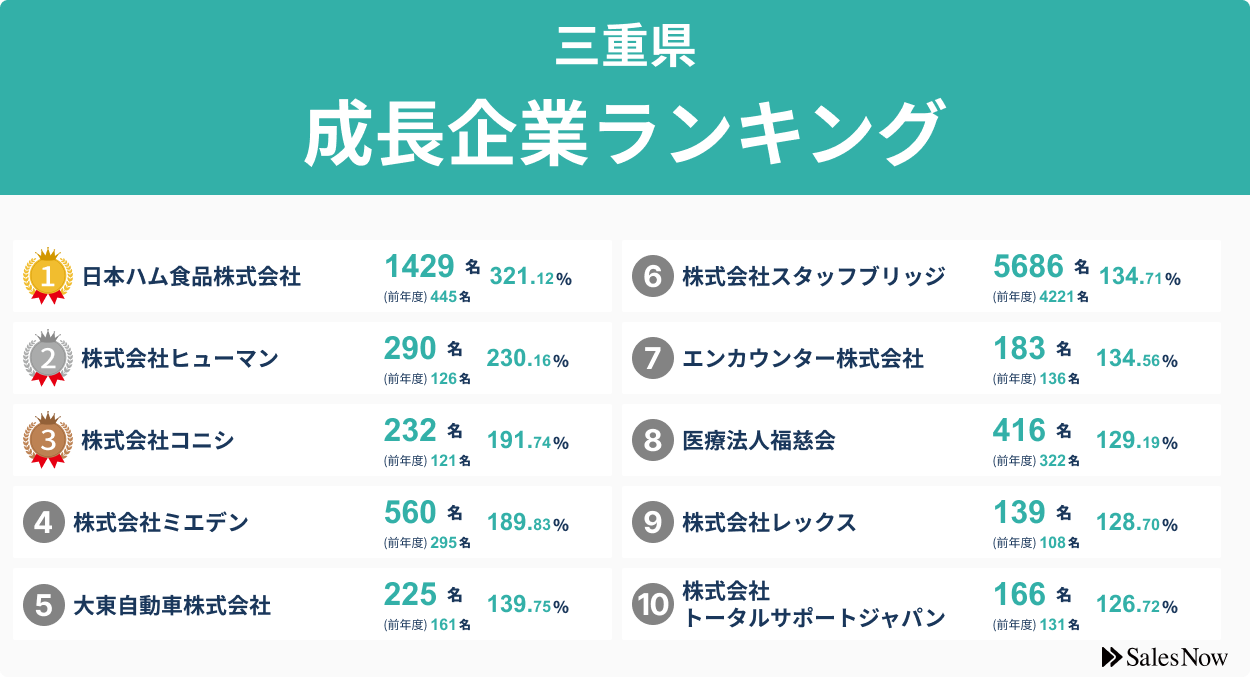This screenshot has height=677, width=1250.
Task: Click the 株式会社ミエデン company name
Action: click(x=160, y=523)
